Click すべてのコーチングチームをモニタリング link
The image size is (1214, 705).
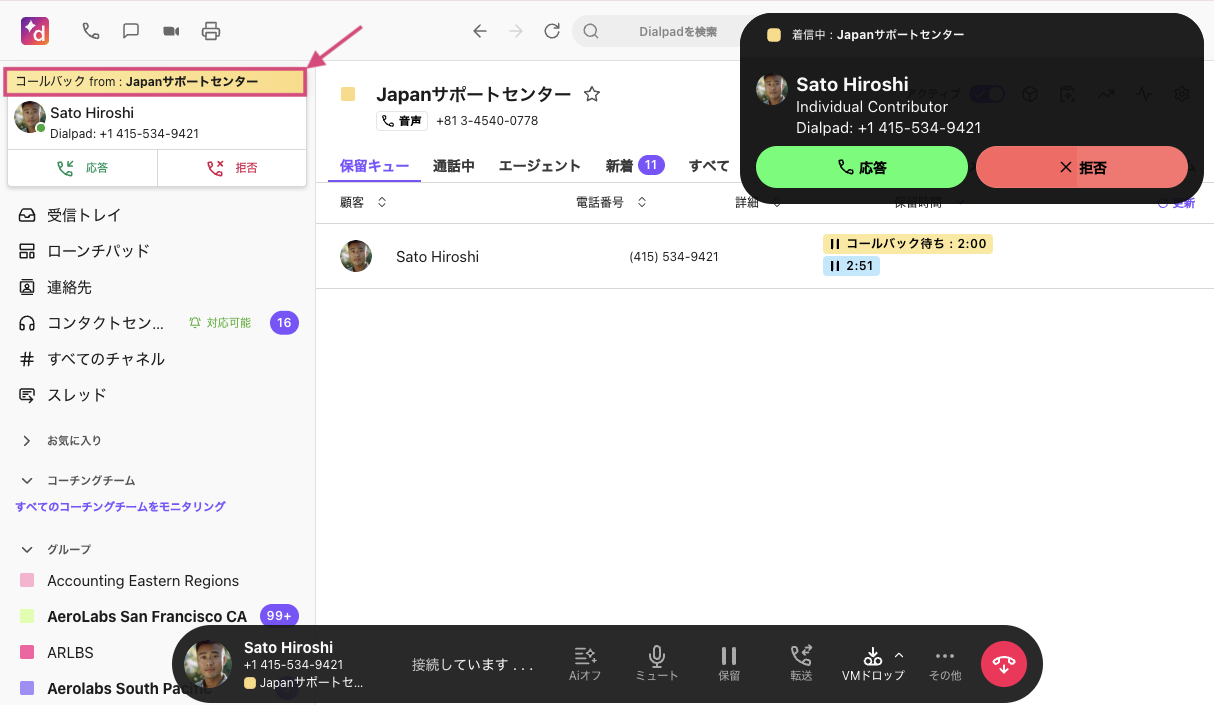120,507
